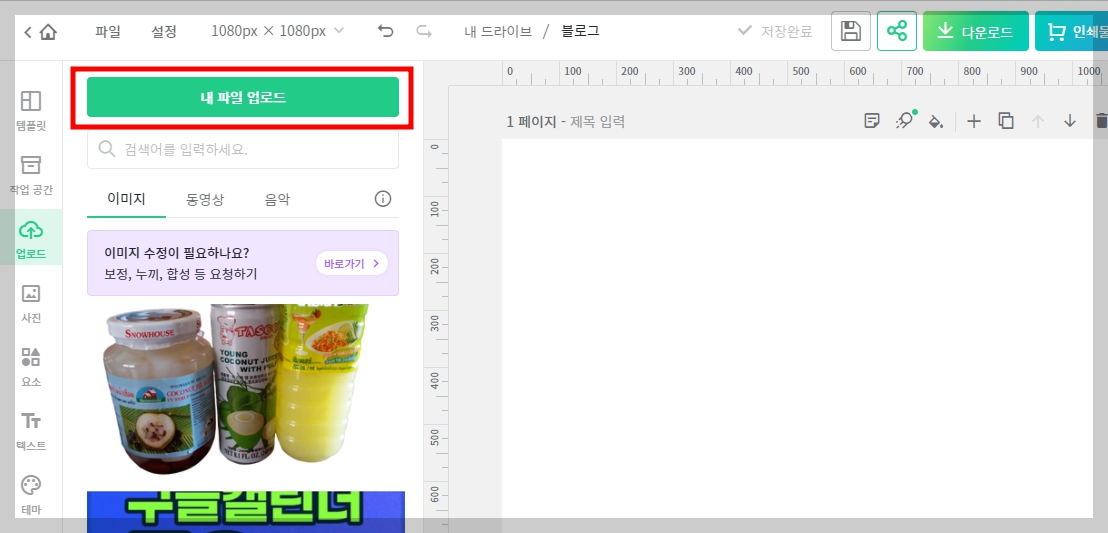Show upload info via circled i icon
1108x533 pixels.
tap(383, 199)
